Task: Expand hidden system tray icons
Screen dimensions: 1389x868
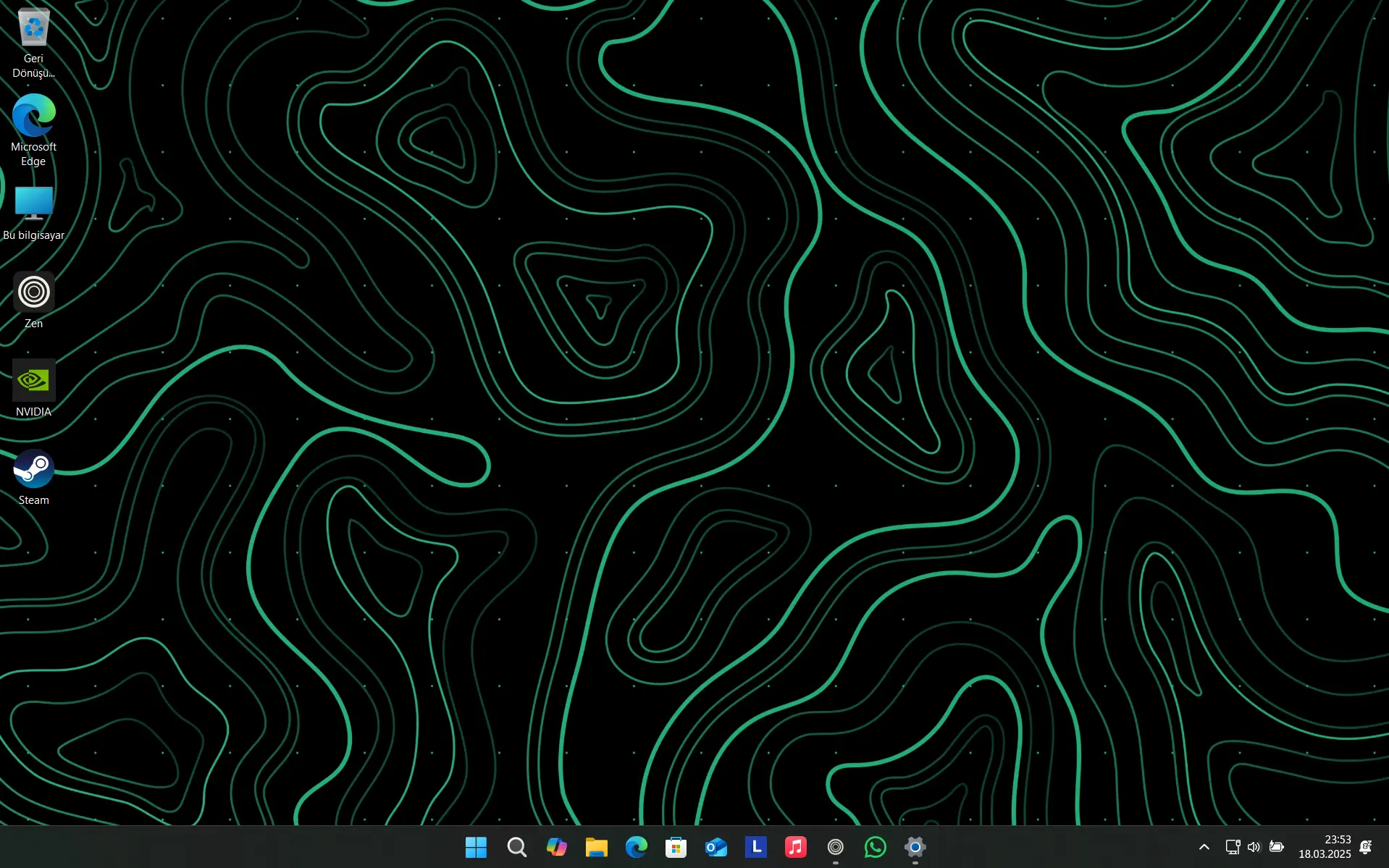Action: click(x=1204, y=846)
